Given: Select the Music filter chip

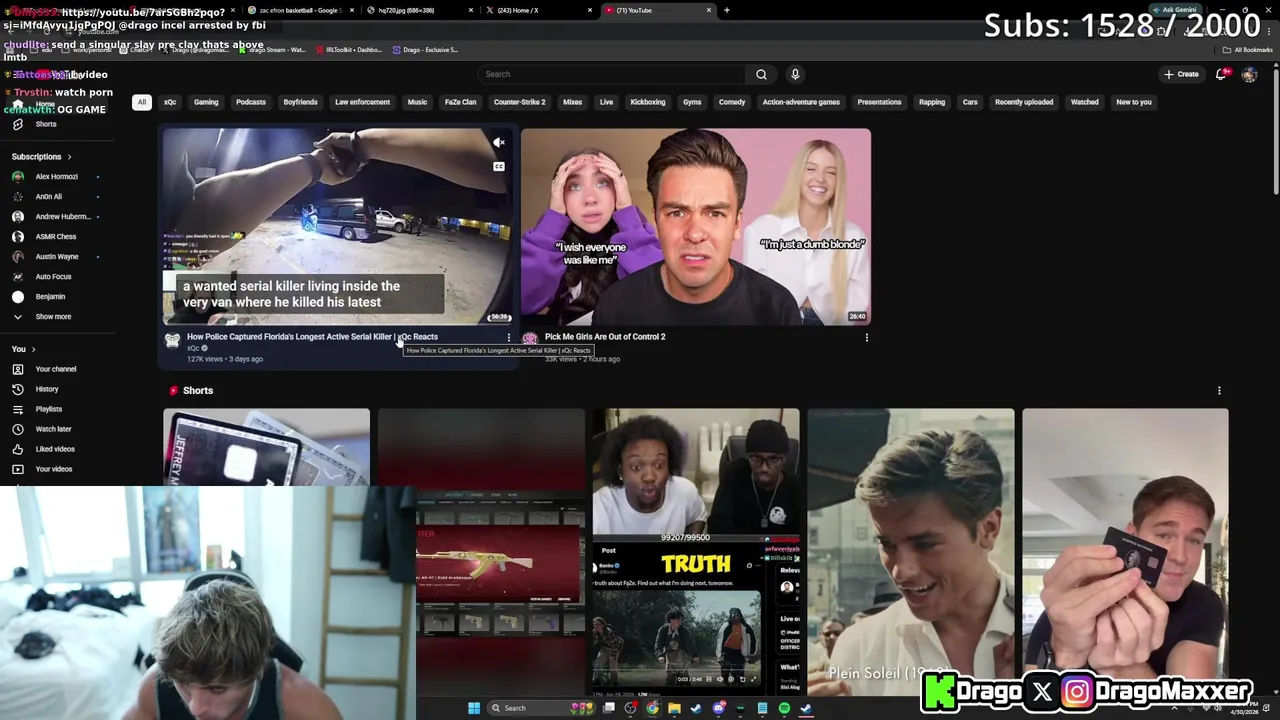Looking at the screenshot, I should coord(417,102).
